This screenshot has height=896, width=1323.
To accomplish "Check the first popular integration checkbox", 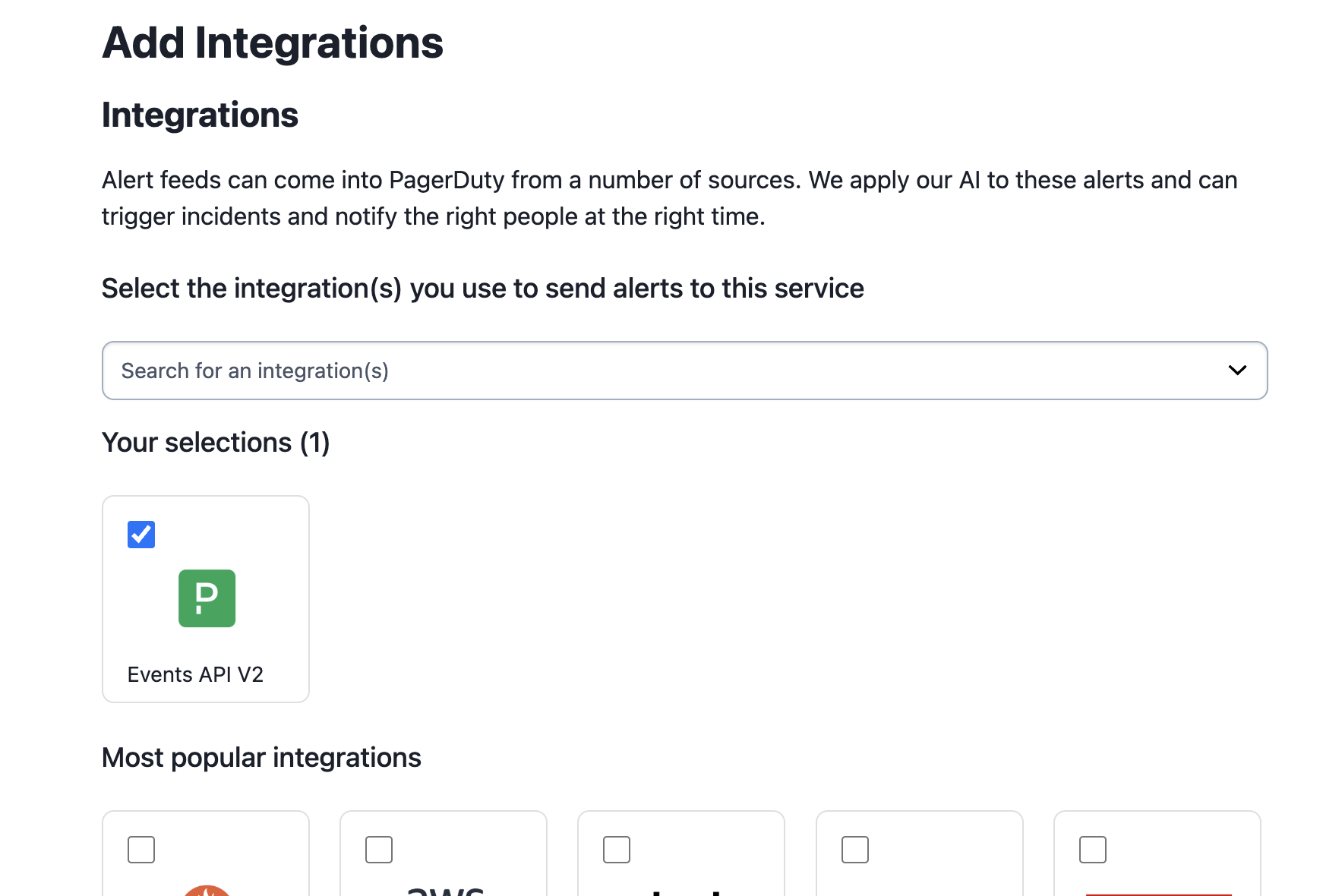I will (x=141, y=850).
